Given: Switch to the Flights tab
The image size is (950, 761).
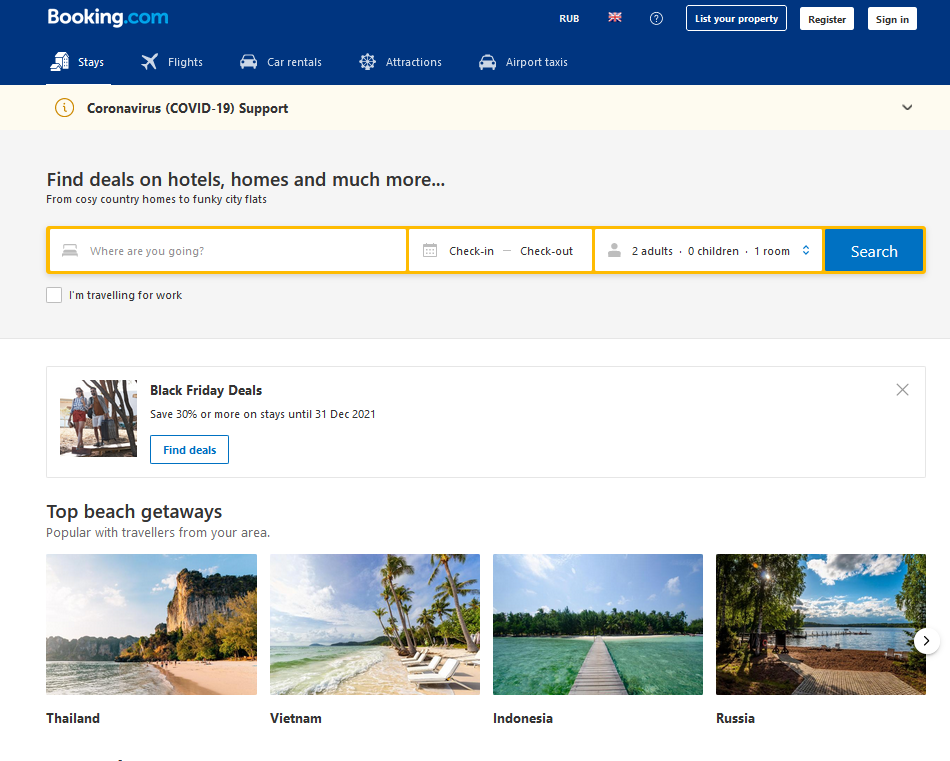Looking at the screenshot, I should [172, 62].
